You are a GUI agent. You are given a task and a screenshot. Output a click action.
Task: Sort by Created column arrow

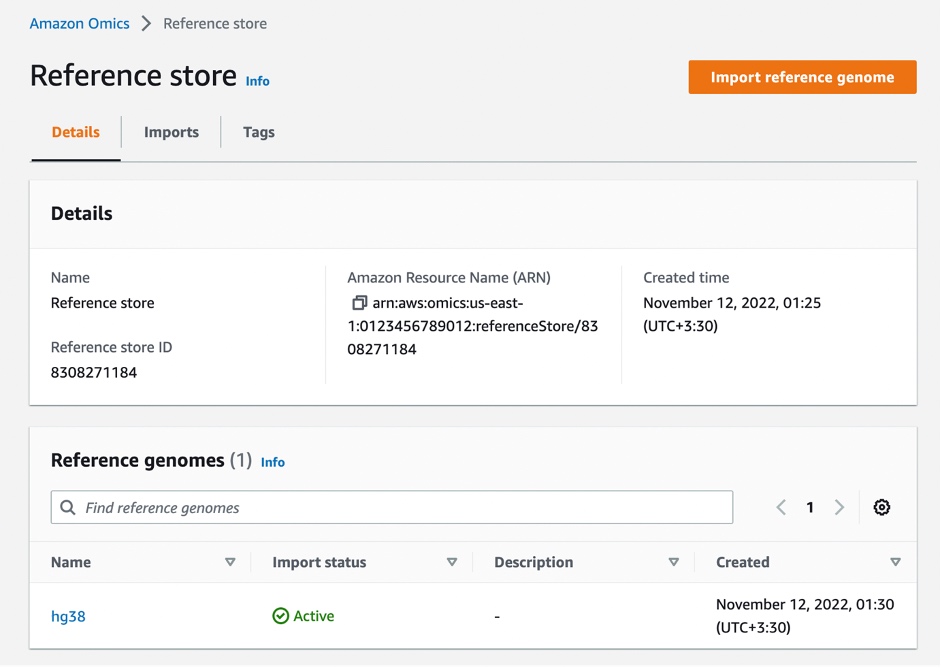click(895, 563)
